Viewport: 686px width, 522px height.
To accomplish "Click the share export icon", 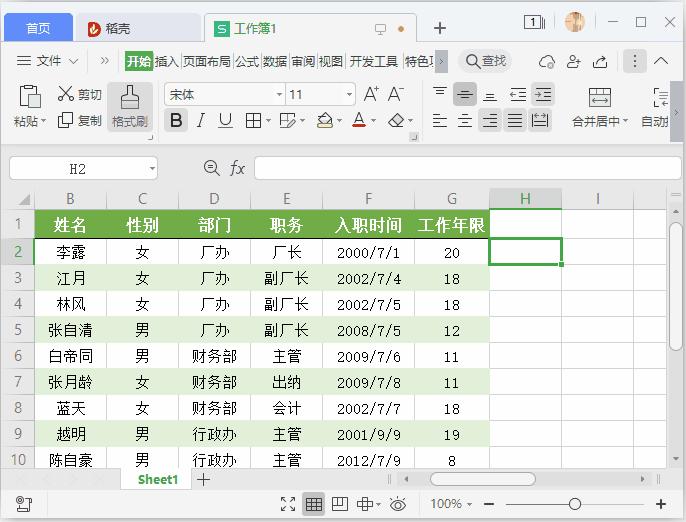I will coord(600,62).
